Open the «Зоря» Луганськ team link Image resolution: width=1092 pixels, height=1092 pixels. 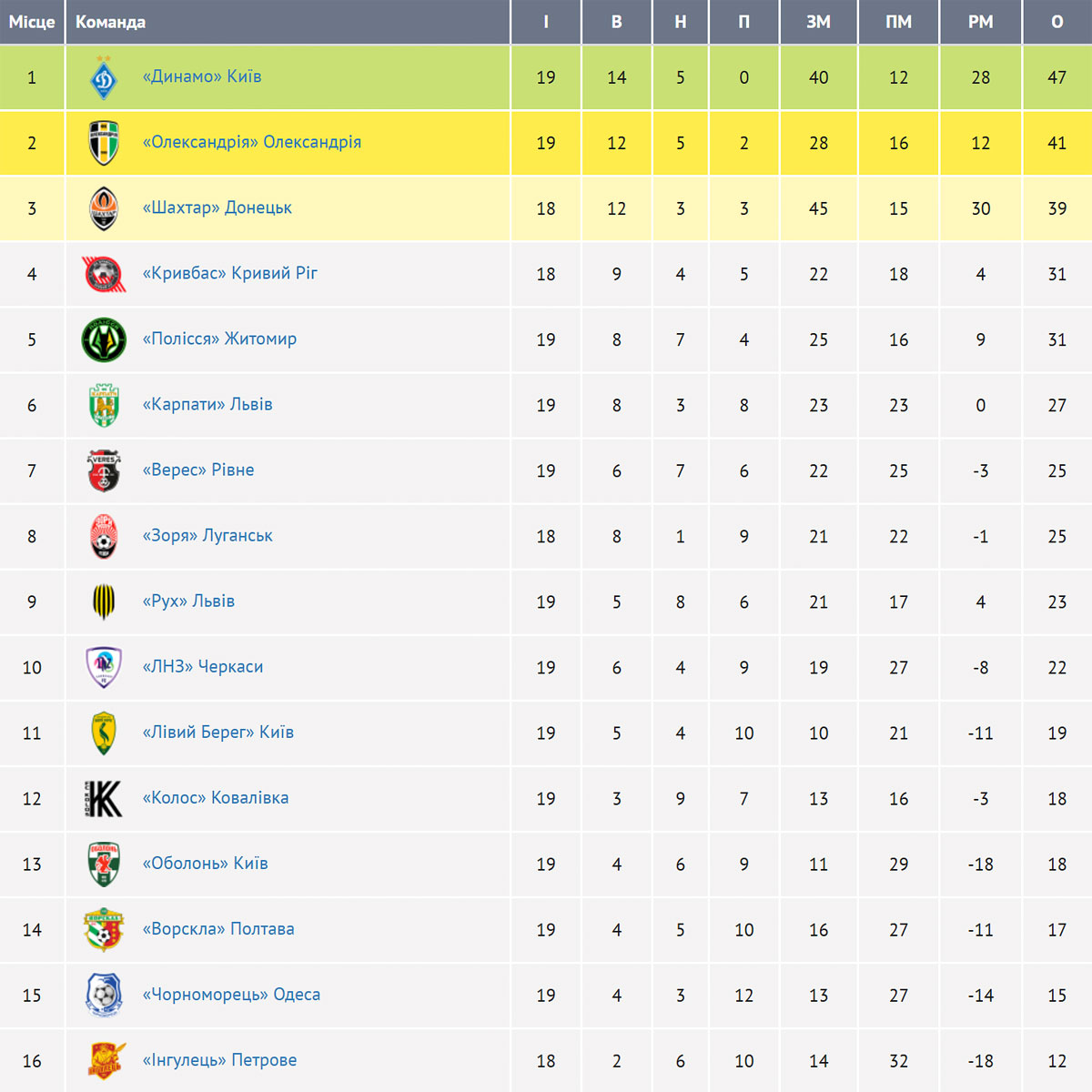[207, 535]
